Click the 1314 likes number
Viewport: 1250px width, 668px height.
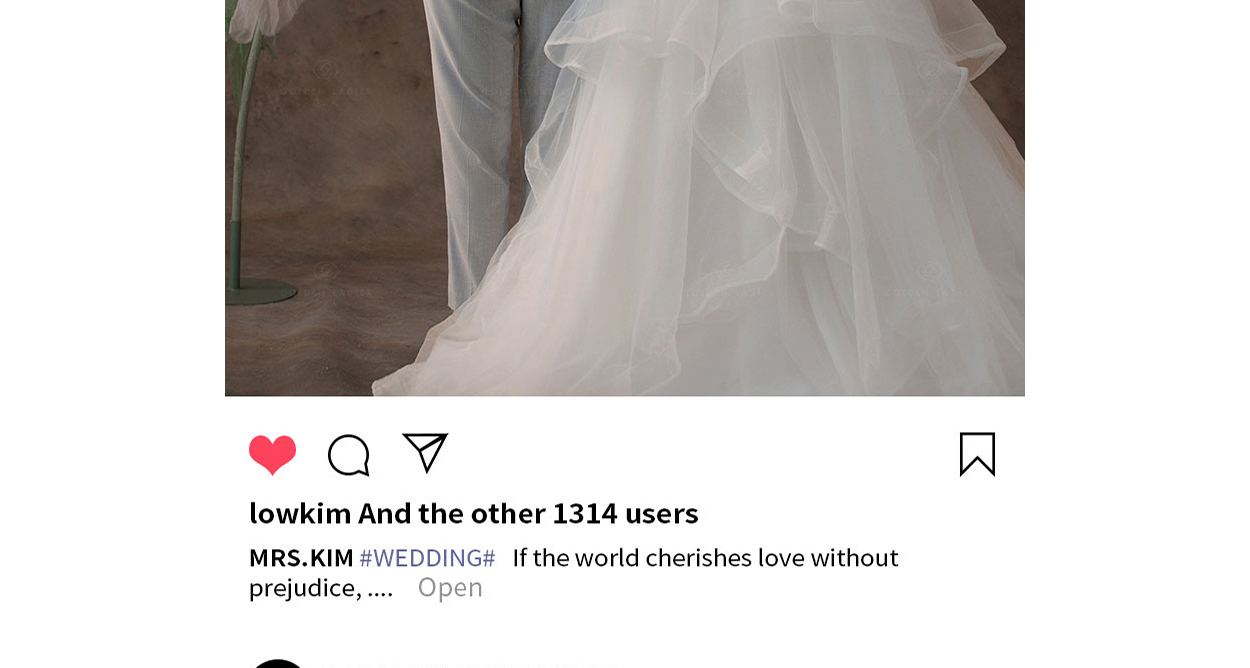click(585, 513)
